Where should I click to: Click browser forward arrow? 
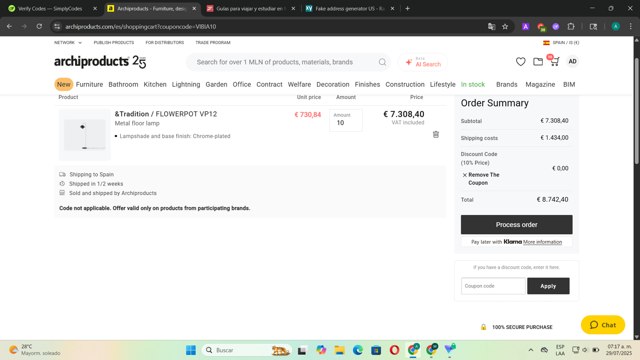pyautogui.click(x=24, y=27)
